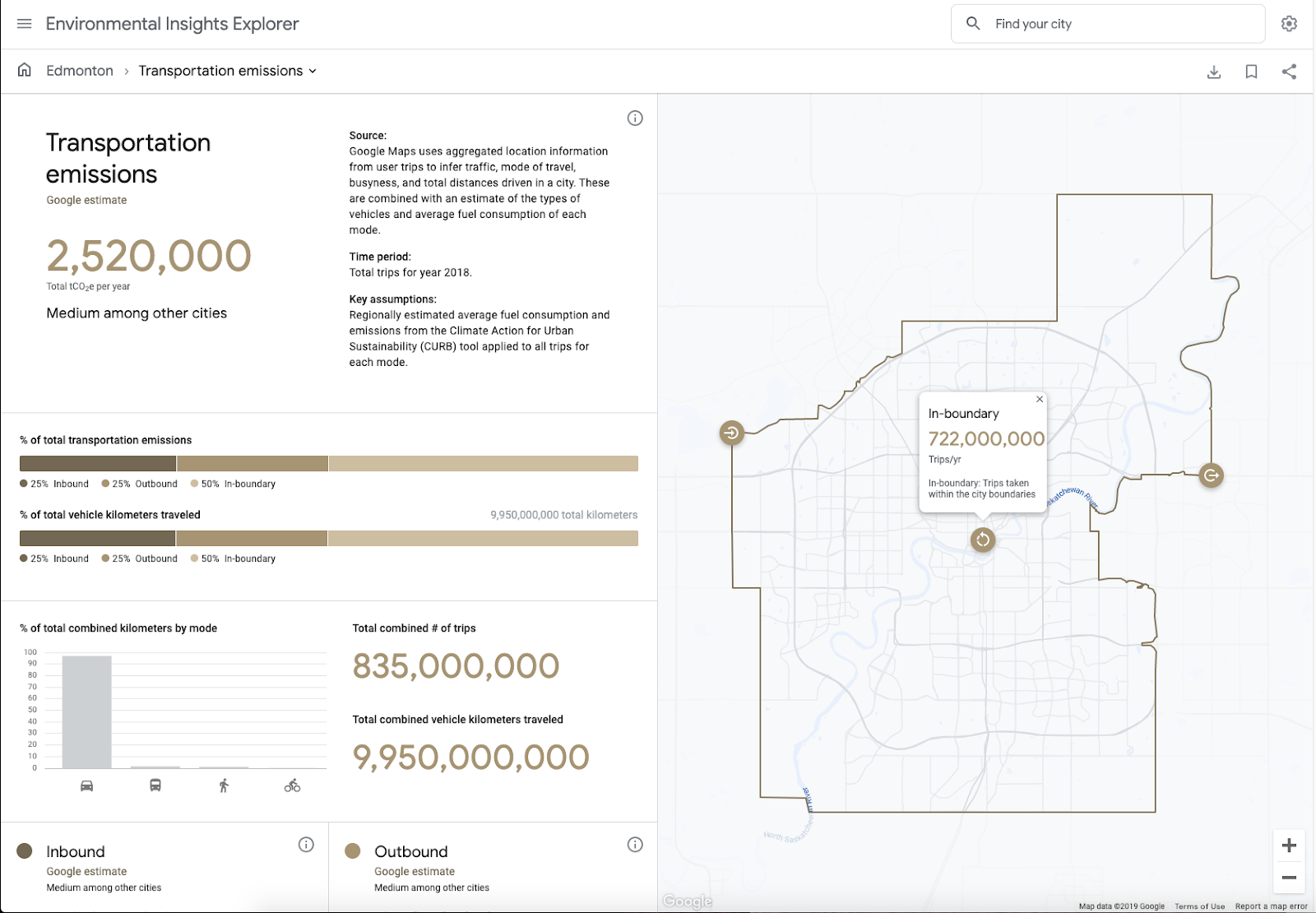Select the in-boundary trips map marker
The height and width of the screenshot is (913, 1316).
[983, 540]
